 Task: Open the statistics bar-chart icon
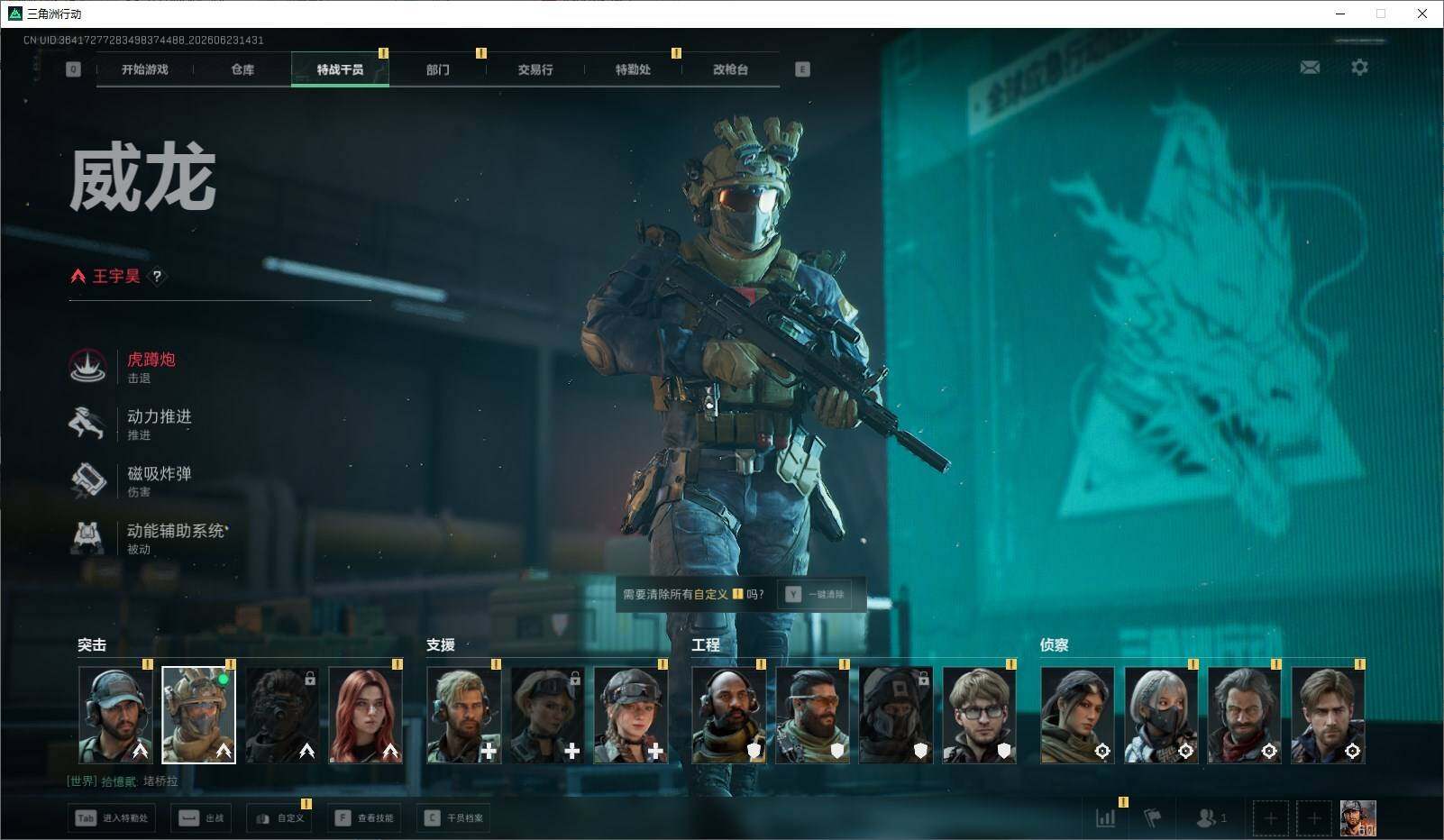[x=1105, y=818]
